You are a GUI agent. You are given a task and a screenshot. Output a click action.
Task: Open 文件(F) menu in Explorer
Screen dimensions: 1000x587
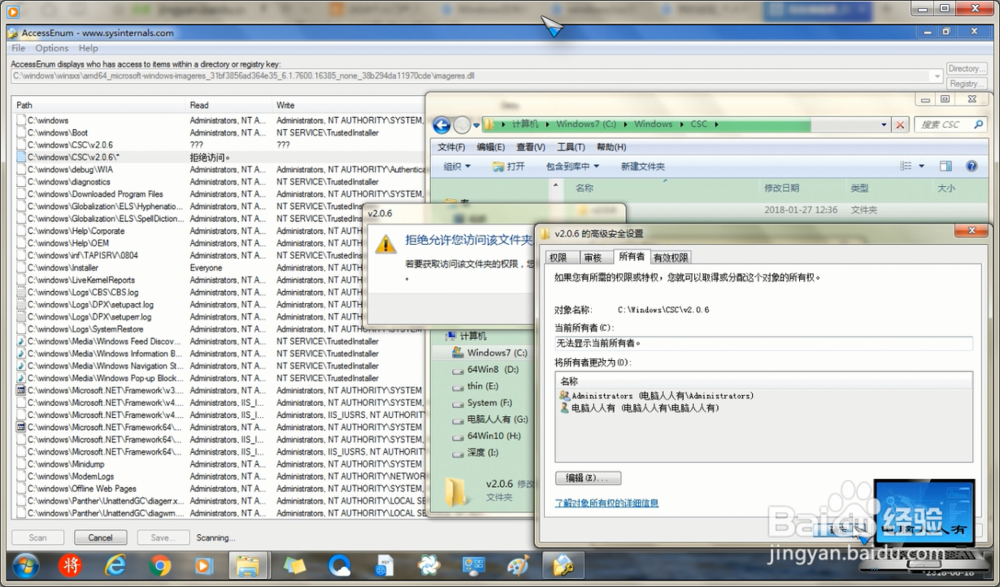(x=451, y=147)
